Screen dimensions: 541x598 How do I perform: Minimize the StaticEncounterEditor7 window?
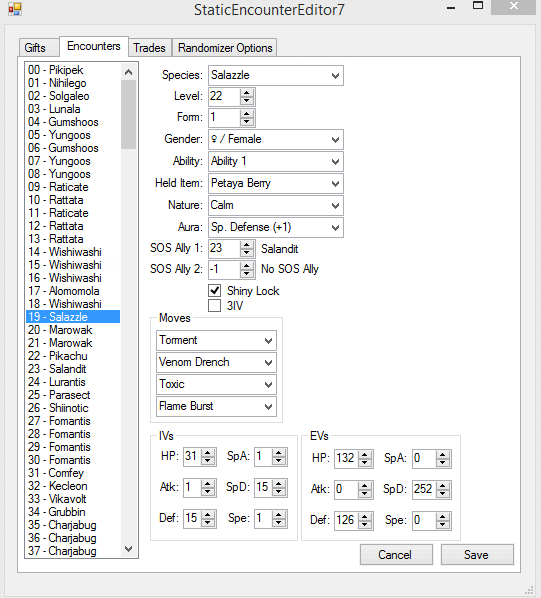click(x=451, y=7)
